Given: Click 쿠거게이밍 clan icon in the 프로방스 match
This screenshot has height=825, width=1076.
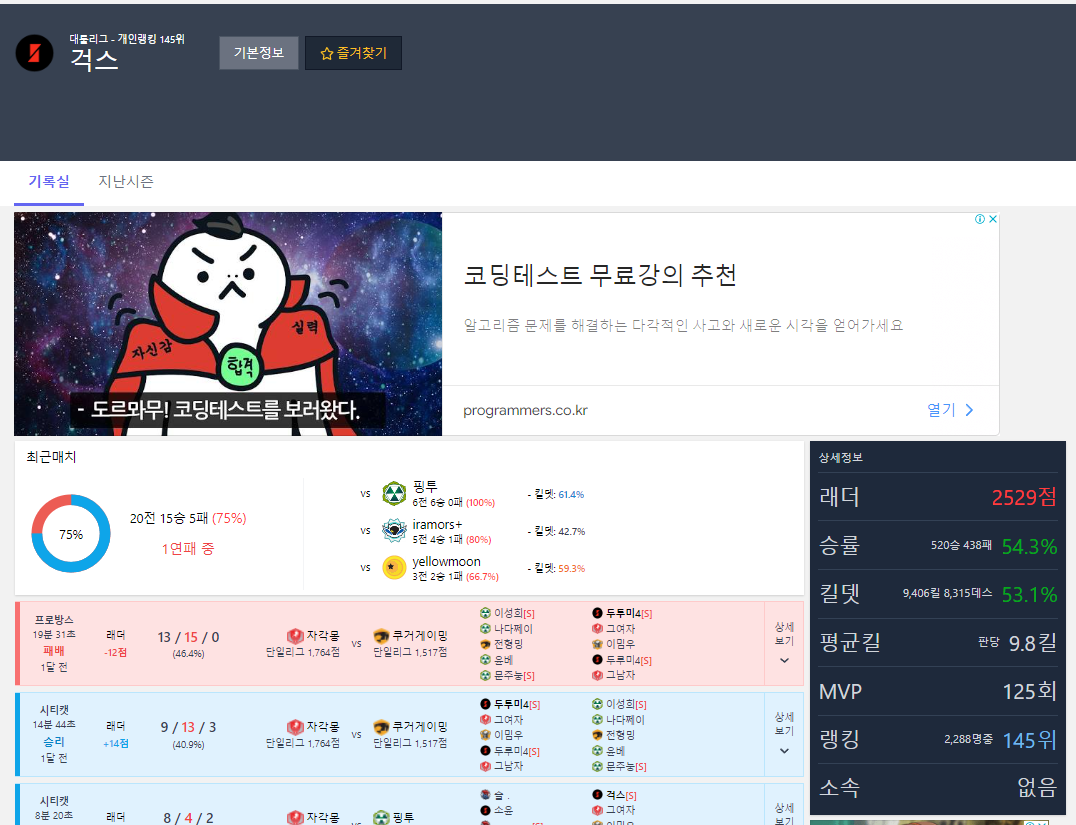Looking at the screenshot, I should (x=381, y=635).
